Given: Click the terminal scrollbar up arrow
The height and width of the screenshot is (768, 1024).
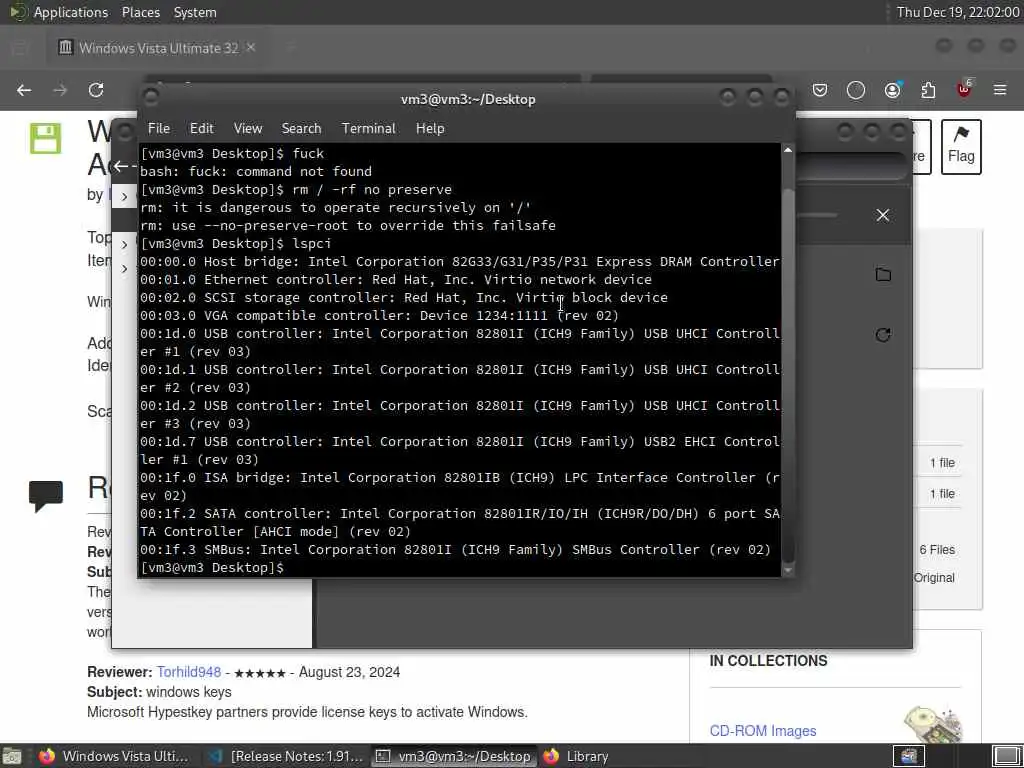Looking at the screenshot, I should [788, 150].
